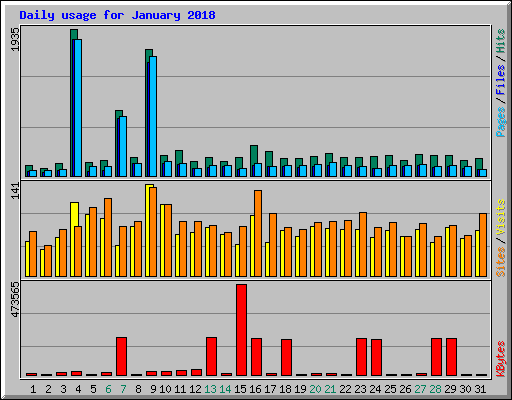Click the cyan Pages bar for day 7
Screen dimensions: 512x400
pyautogui.click(x=123, y=146)
